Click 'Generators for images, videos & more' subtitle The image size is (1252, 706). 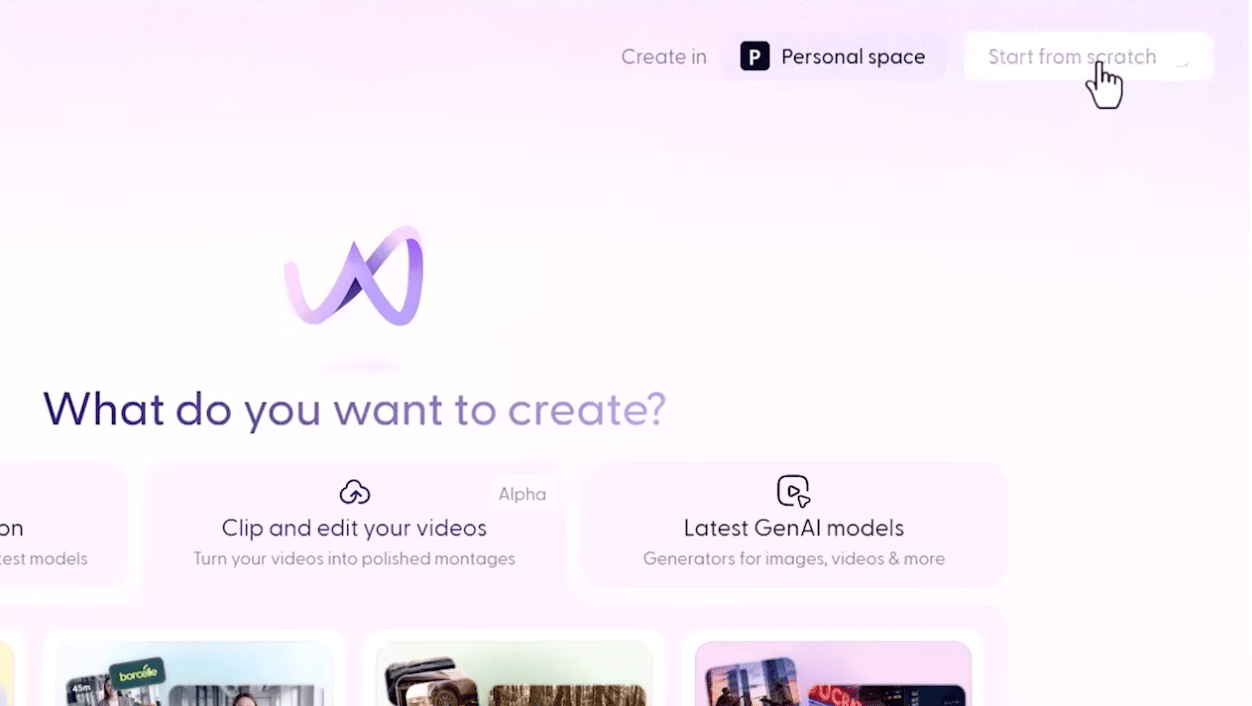point(794,559)
